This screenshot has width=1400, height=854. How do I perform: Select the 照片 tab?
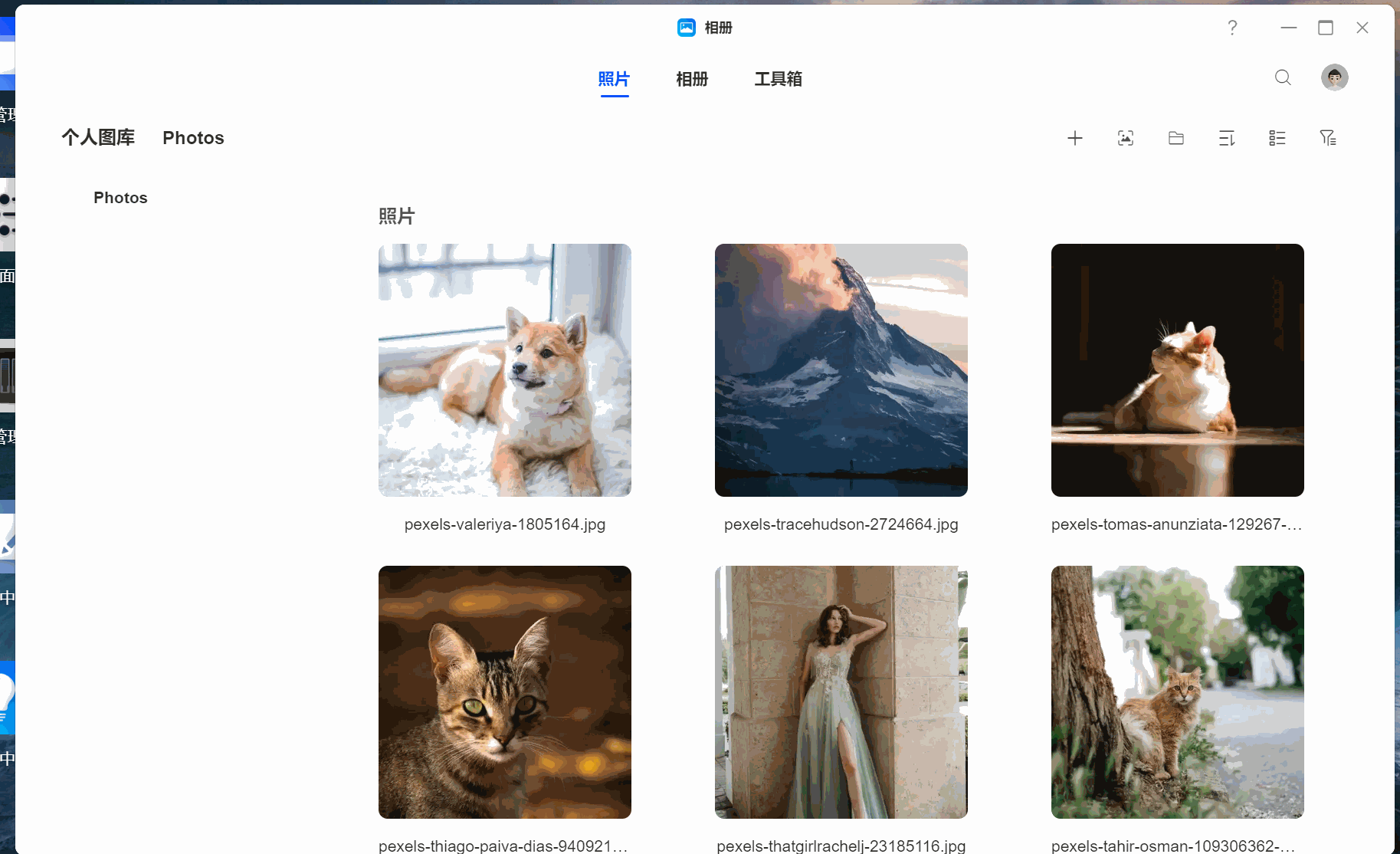click(x=614, y=79)
